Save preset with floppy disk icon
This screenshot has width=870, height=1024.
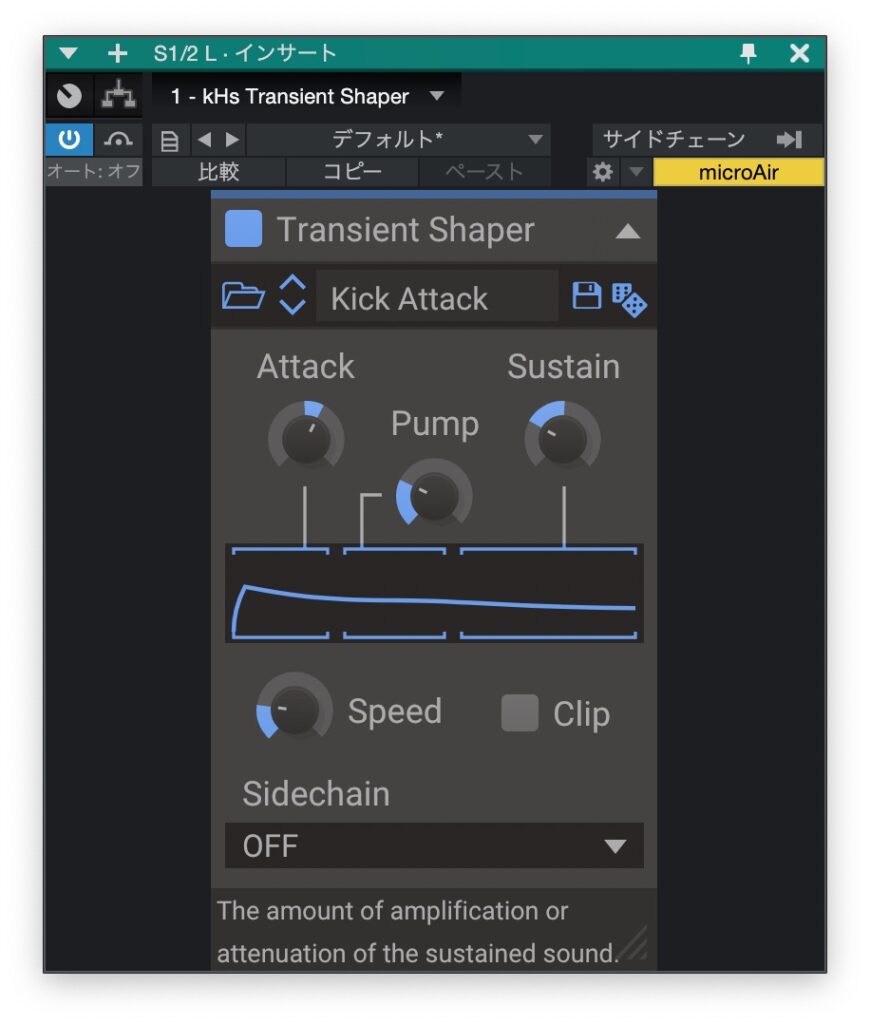(586, 296)
